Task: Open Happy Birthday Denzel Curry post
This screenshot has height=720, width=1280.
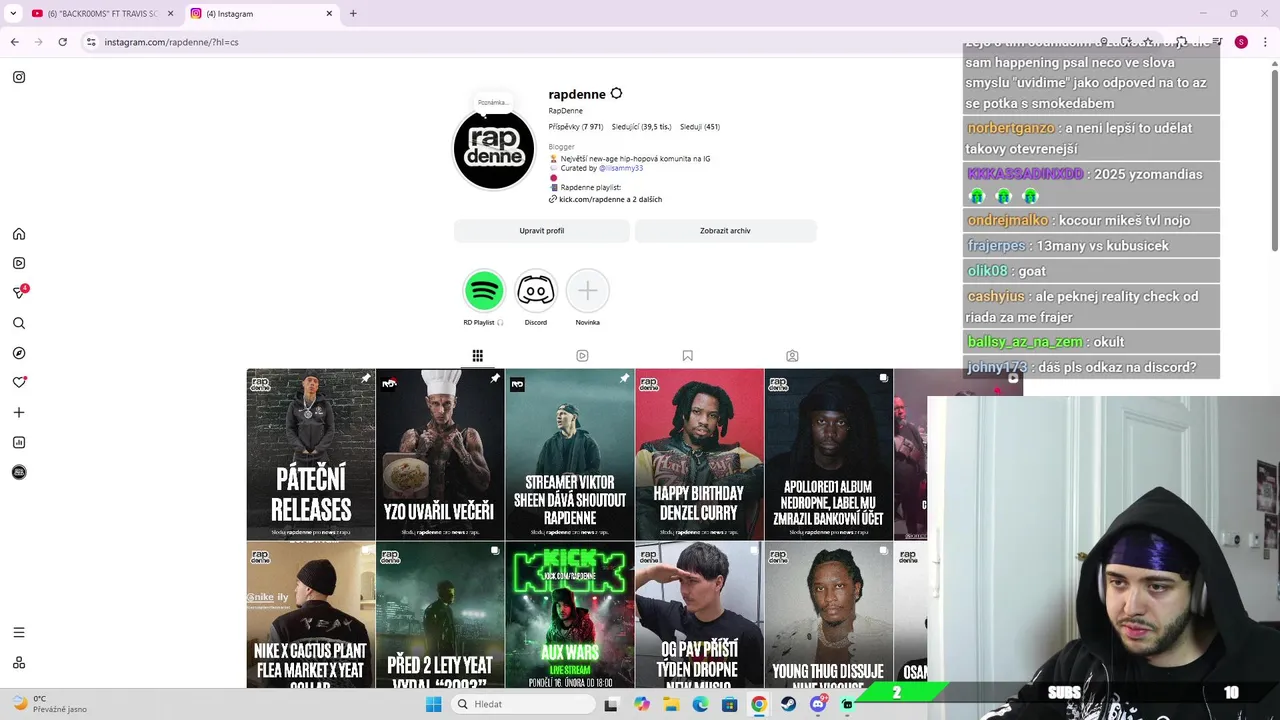Action: pos(699,455)
